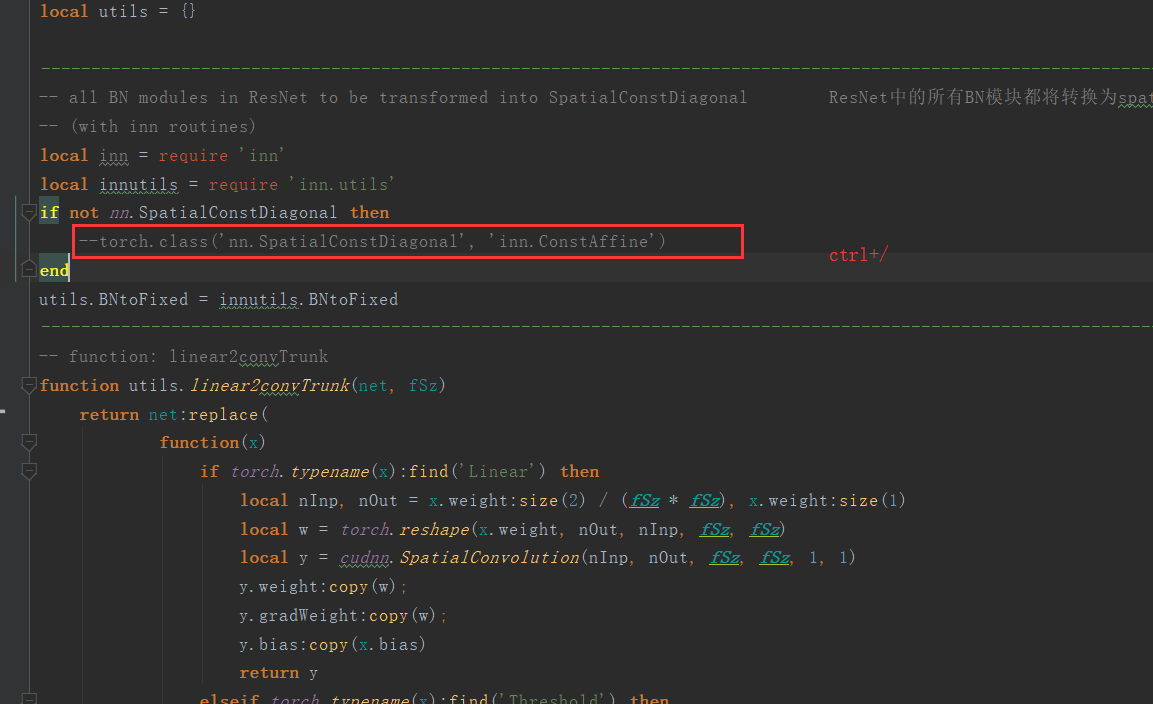
Task: Collapse the linear2convTrunk function fold marker
Action: [x=29, y=385]
